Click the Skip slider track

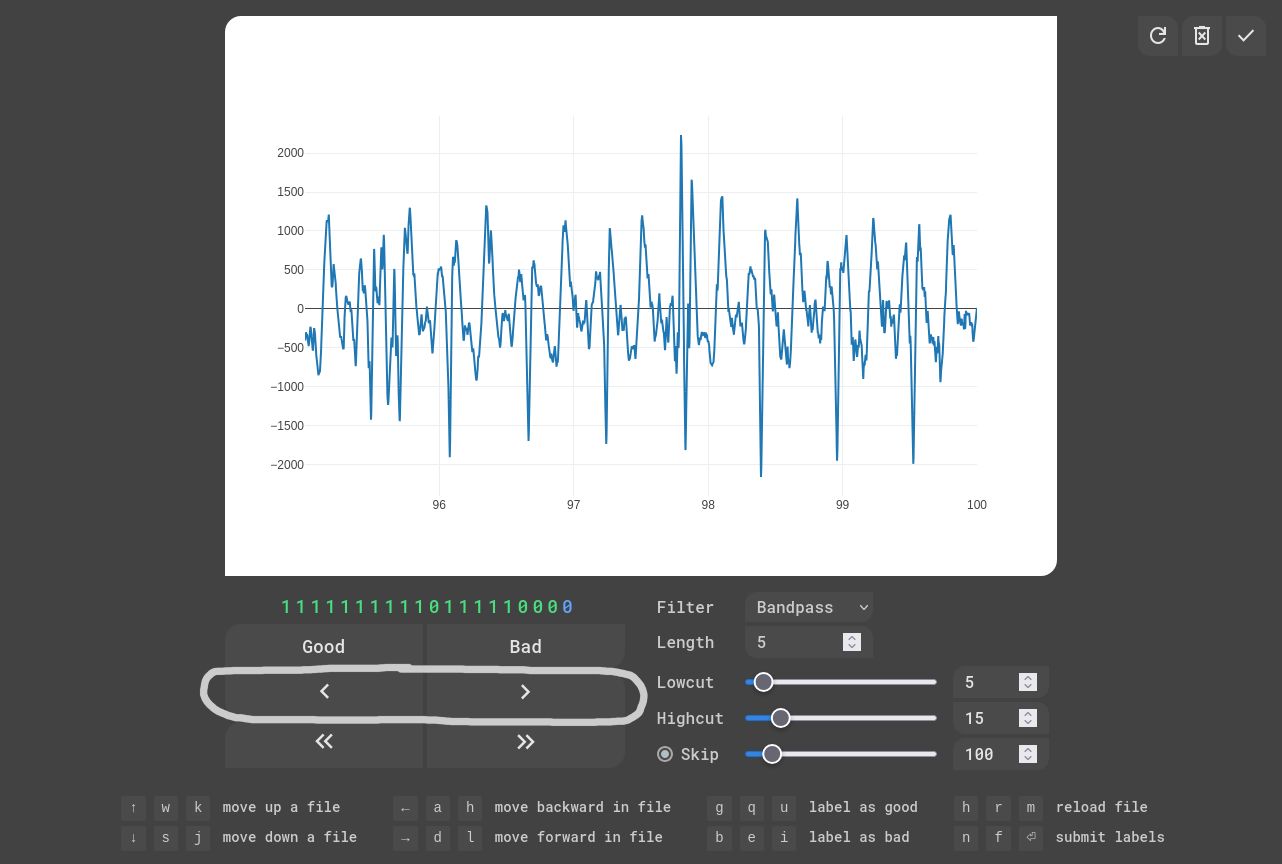860,754
